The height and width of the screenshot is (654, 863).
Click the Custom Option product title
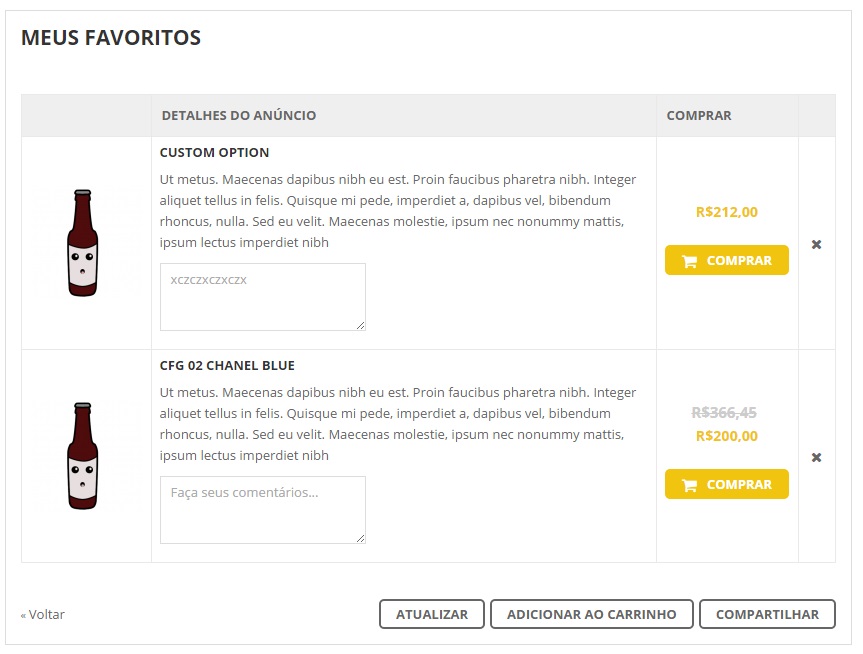tap(214, 153)
